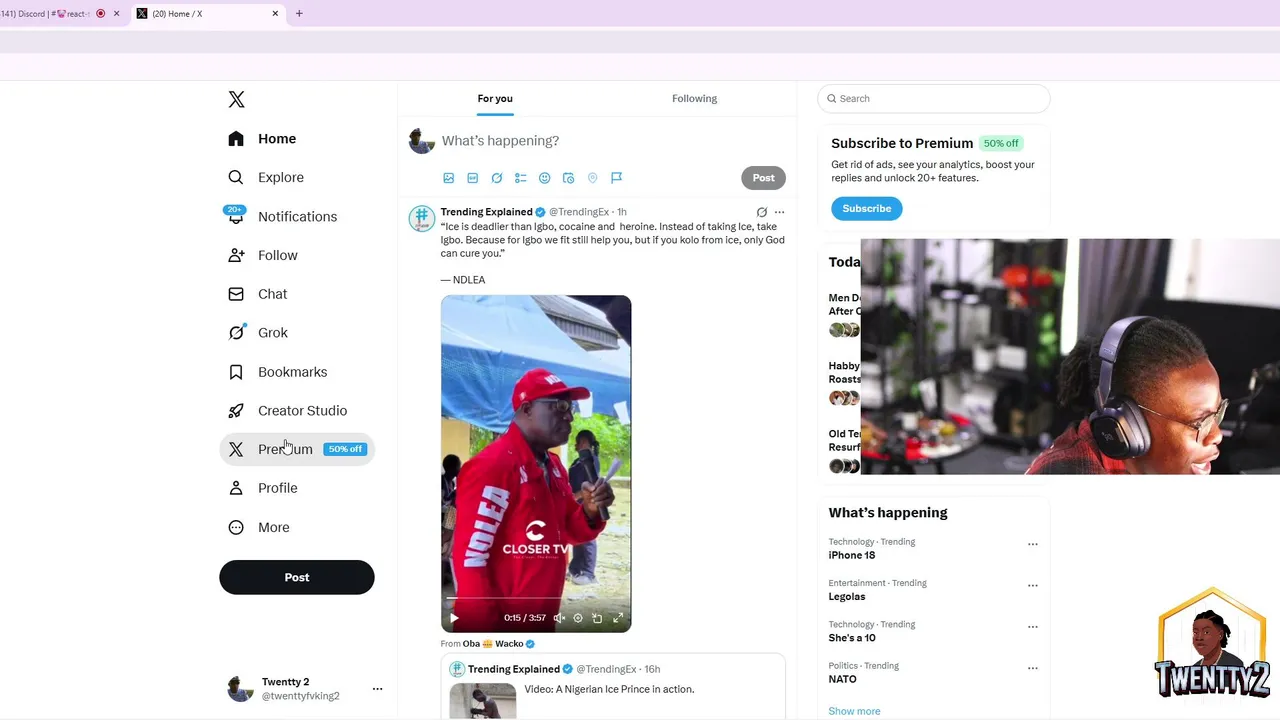Viewport: 1280px width, 720px height.
Task: Click Show more under What's happening
Action: coord(854,711)
